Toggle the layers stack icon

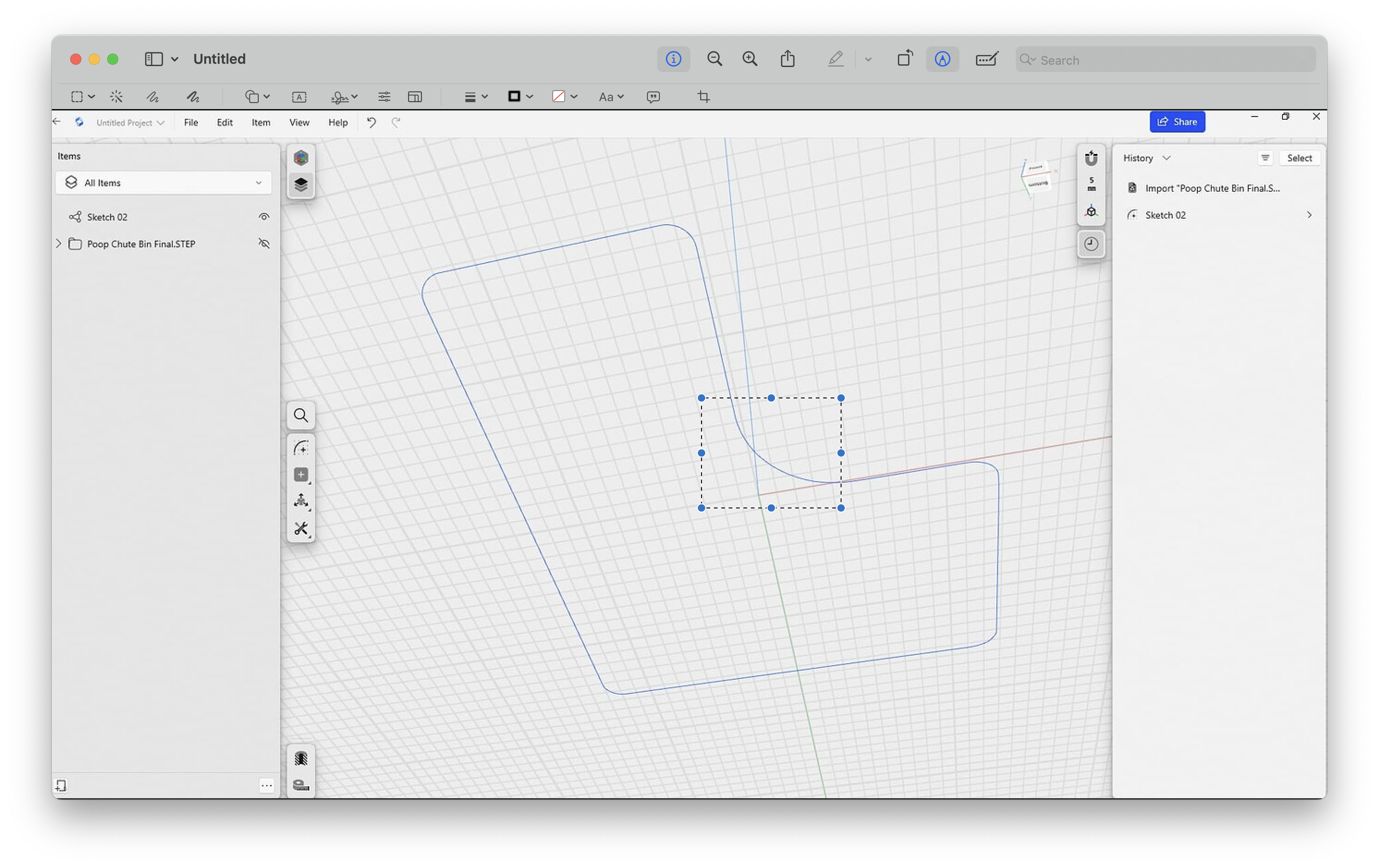tap(301, 184)
